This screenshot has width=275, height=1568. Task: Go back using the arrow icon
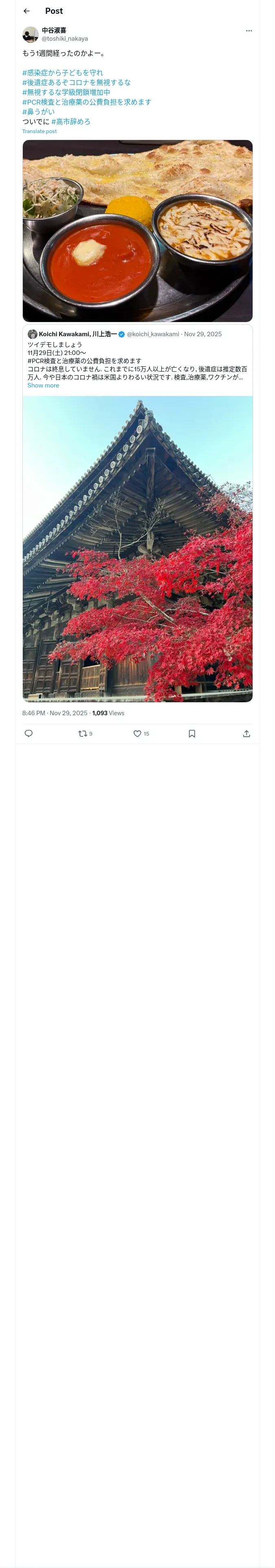click(x=27, y=11)
